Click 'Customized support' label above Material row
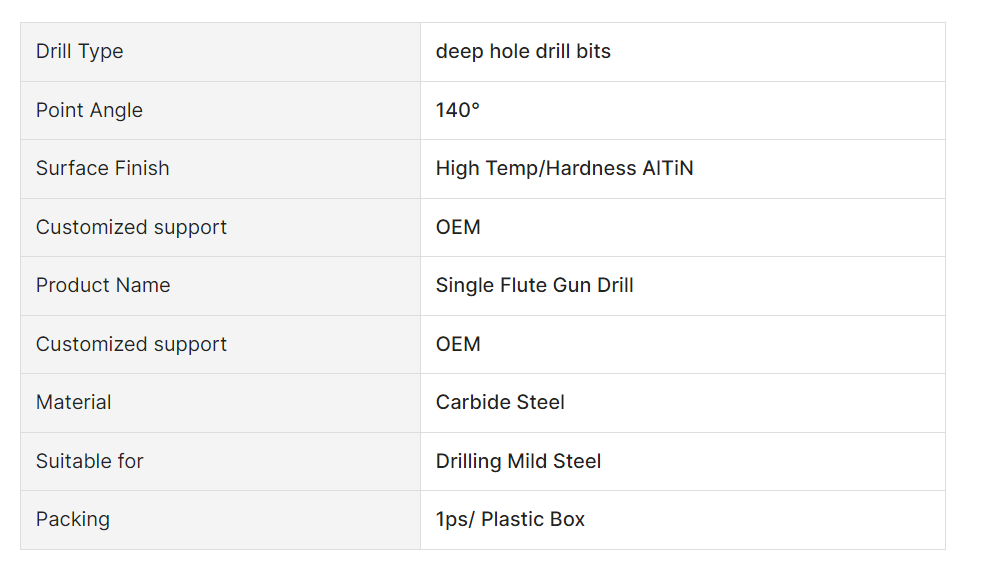This screenshot has width=987, height=571. point(220,344)
